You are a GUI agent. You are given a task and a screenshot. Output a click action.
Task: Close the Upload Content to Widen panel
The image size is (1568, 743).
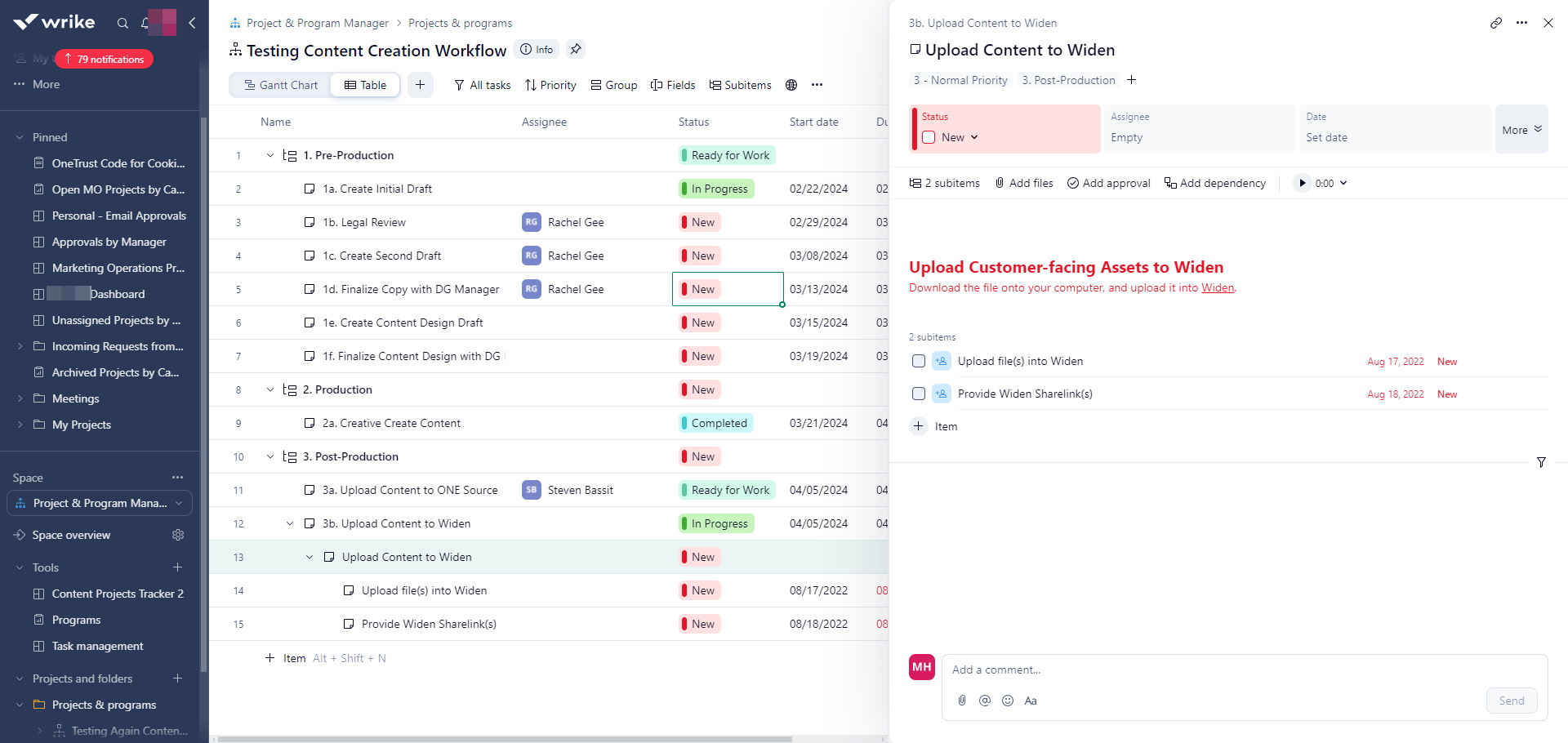pyautogui.click(x=1548, y=23)
